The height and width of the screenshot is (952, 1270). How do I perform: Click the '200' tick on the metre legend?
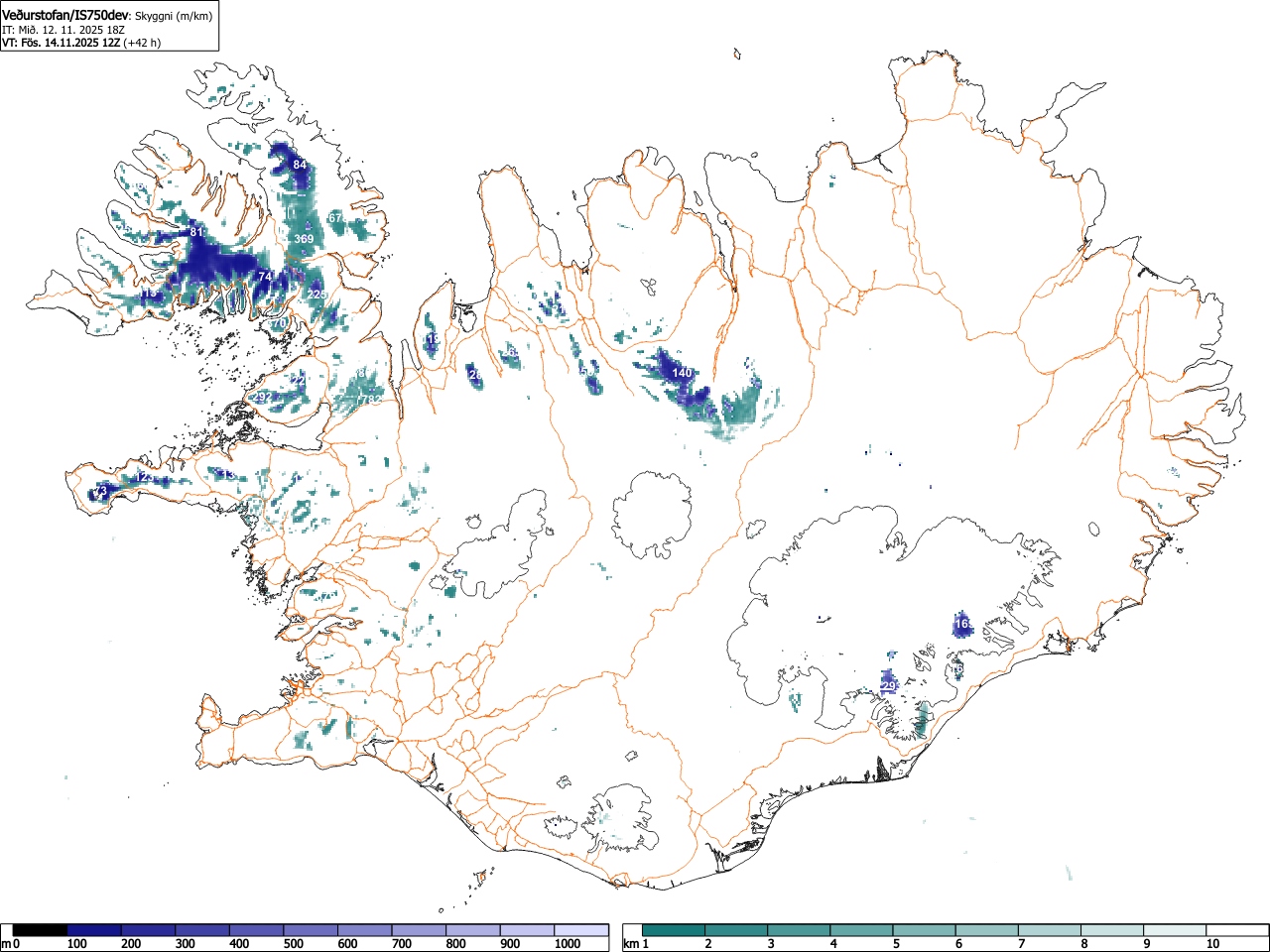131,944
